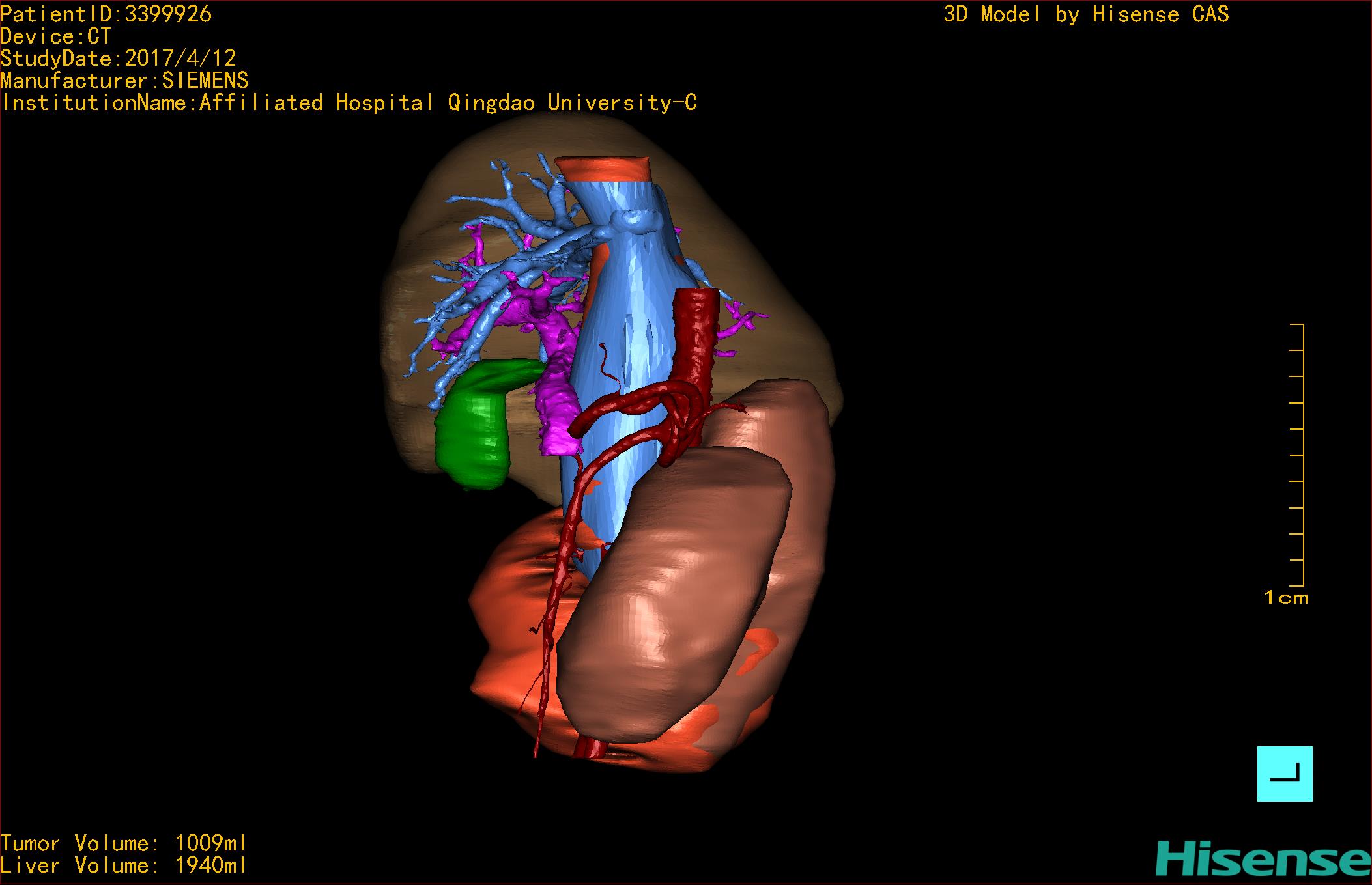Viewport: 1372px width, 885px height.
Task: Click the Device:CT label
Action: pos(55,36)
